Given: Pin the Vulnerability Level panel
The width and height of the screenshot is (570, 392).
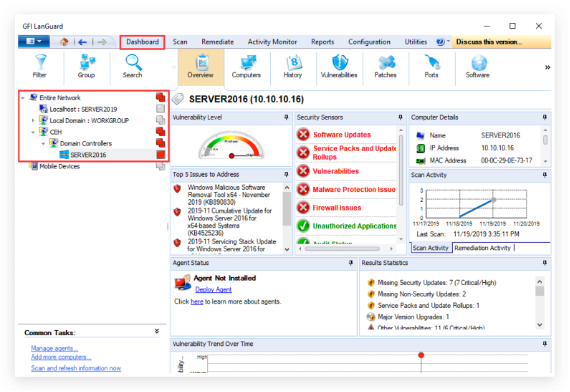Looking at the screenshot, I should pos(286,117).
